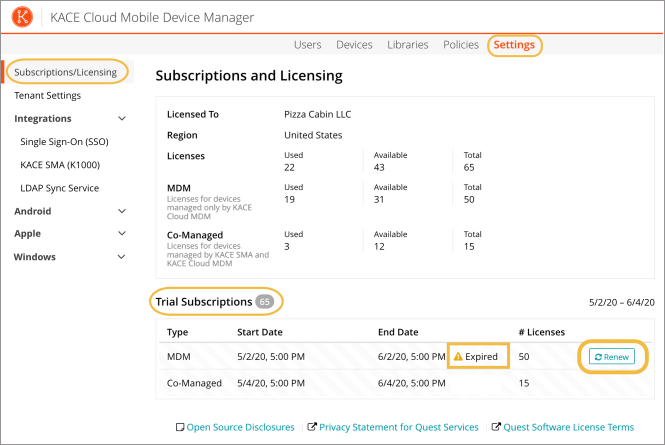Click the Android section heading
665x445 pixels.
33,211
